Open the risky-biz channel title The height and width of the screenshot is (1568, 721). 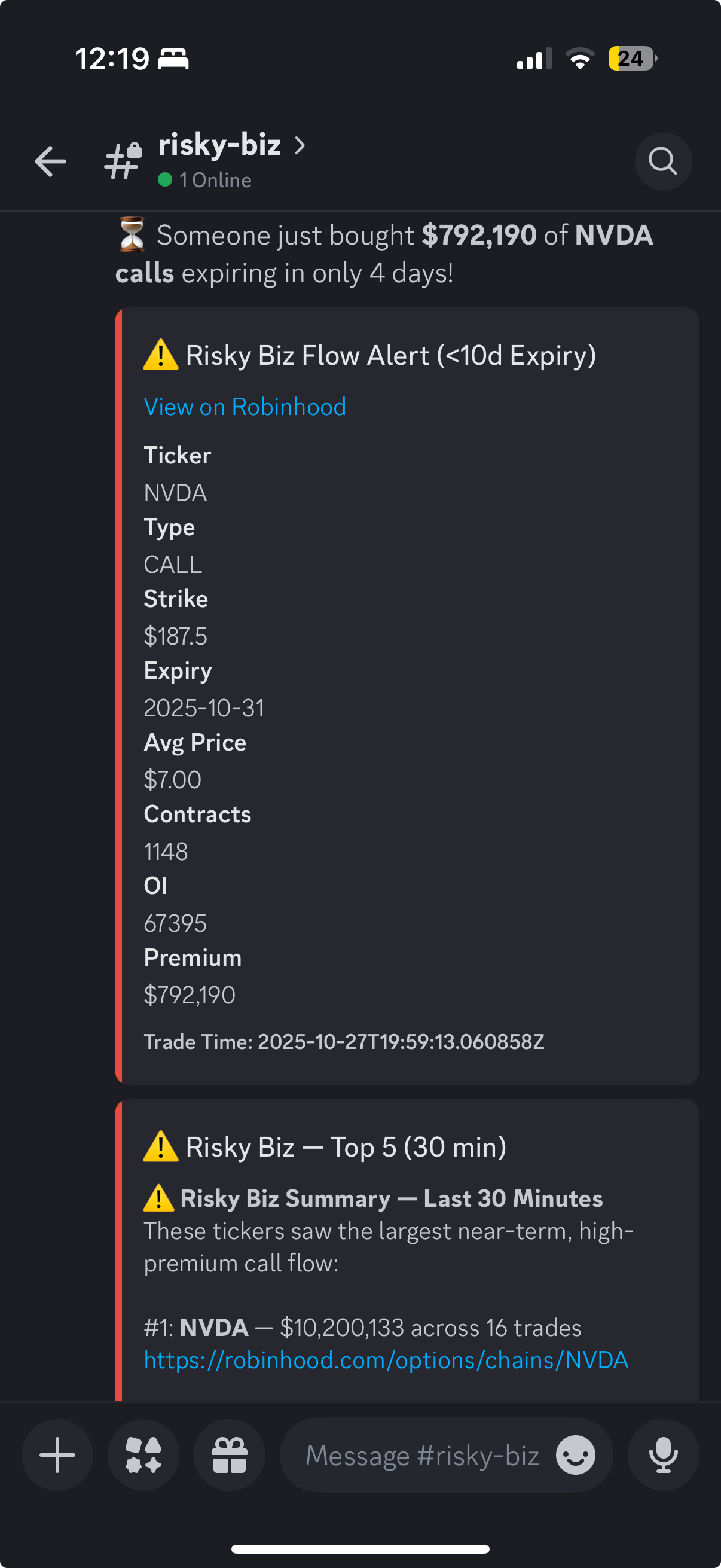pos(219,145)
